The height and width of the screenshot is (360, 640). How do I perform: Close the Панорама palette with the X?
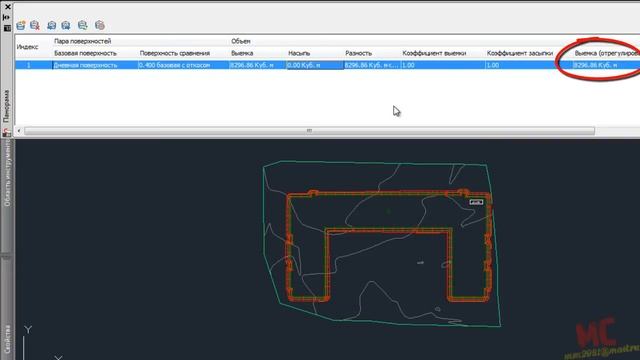(x=7, y=7)
